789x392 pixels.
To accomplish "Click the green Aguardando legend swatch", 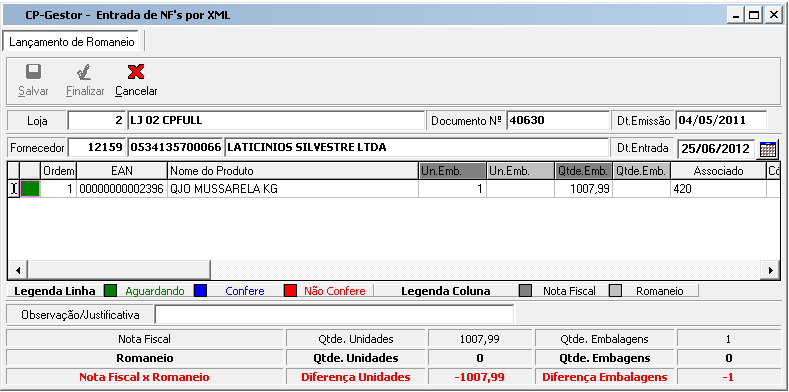I will pos(110,291).
